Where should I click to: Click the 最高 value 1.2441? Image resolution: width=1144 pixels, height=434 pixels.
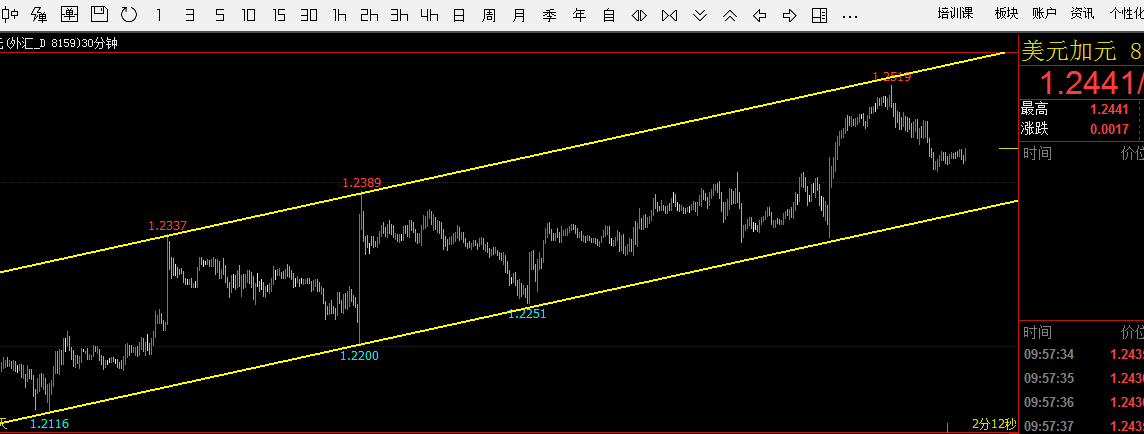click(1110, 110)
